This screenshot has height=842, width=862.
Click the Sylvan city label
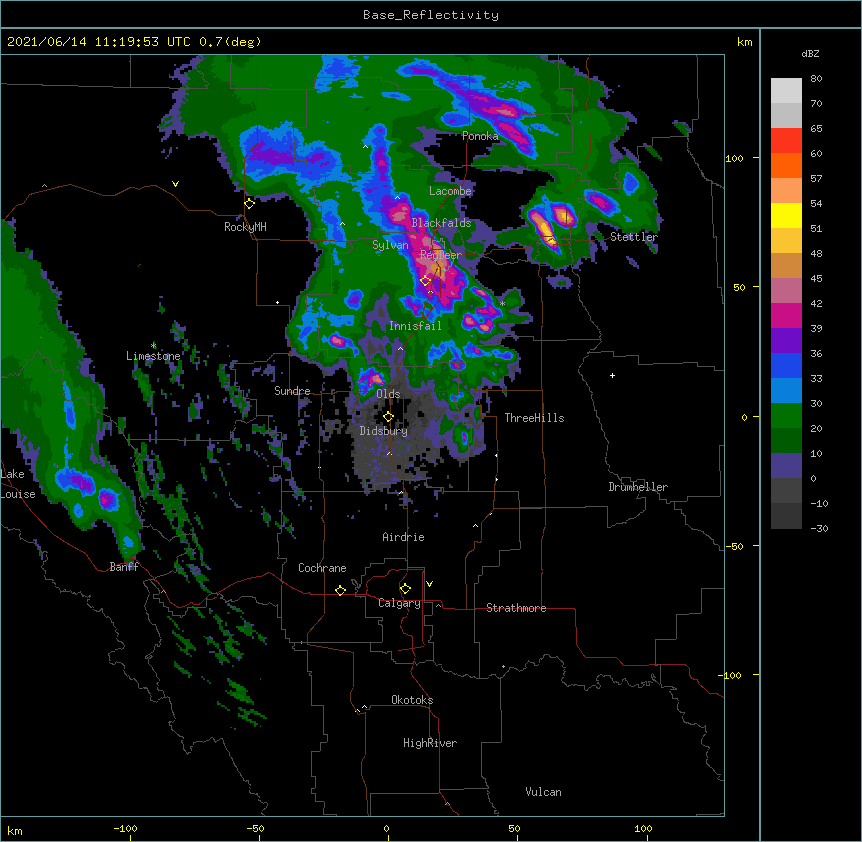coord(390,245)
